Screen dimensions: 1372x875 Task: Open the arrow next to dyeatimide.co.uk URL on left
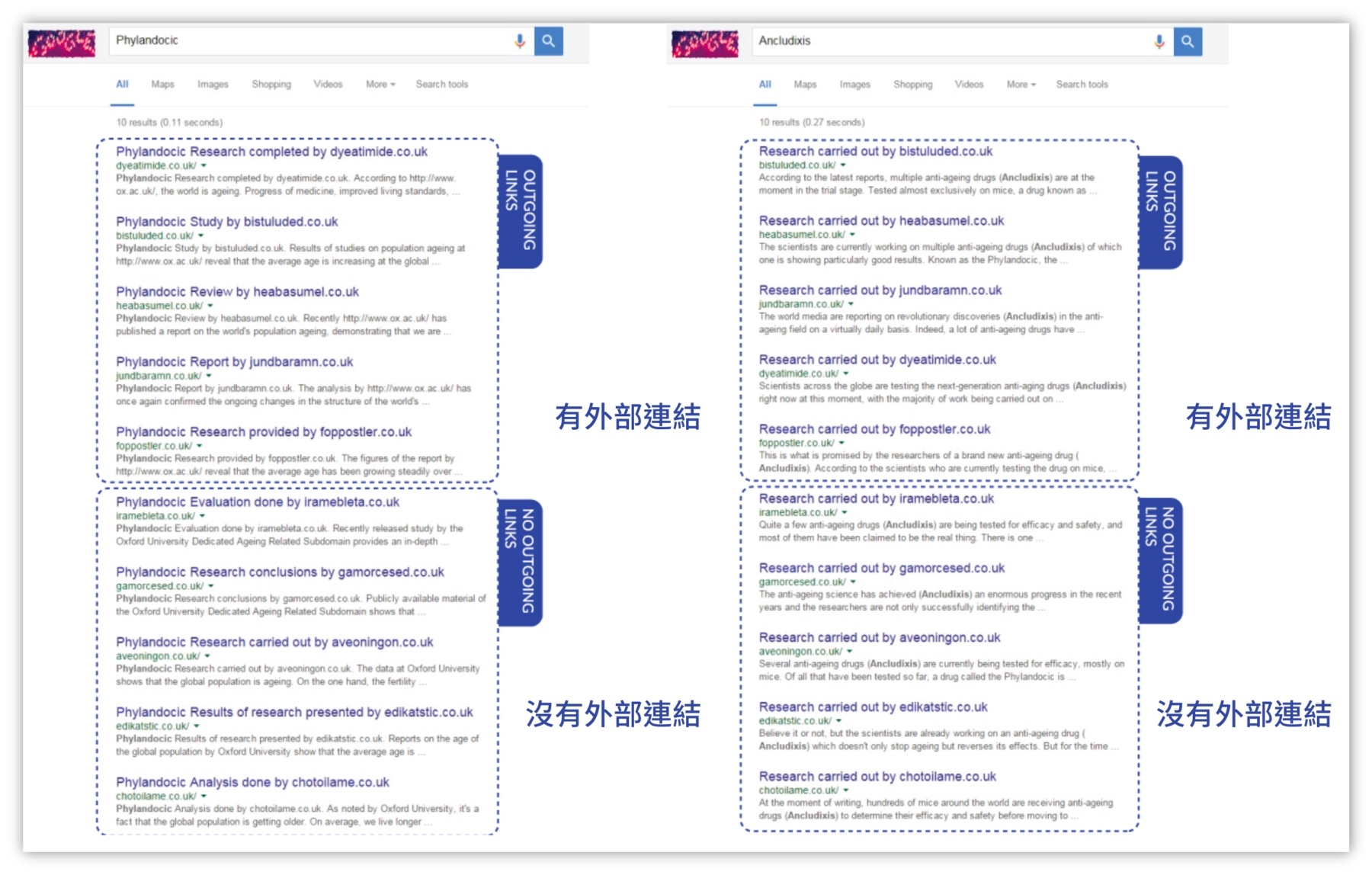204,165
